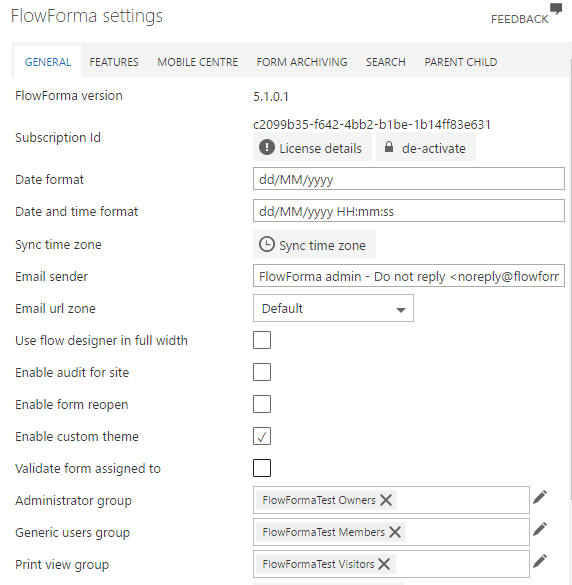
Task: Click the subscription Id value c2099b35-f642-4bb2-b1be-1b14ff83e631
Action: coord(372,124)
